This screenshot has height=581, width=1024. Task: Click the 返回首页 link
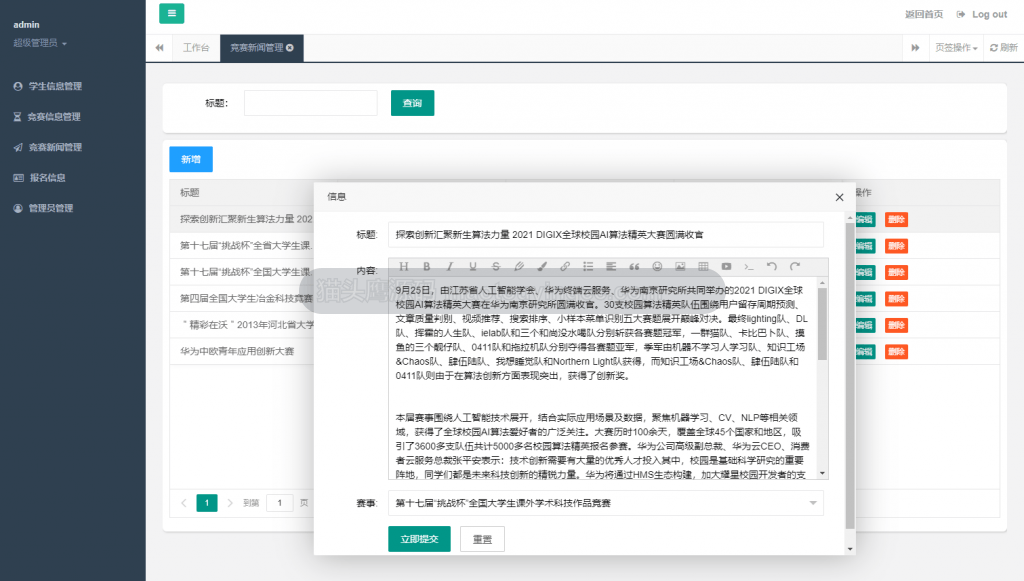pos(923,14)
